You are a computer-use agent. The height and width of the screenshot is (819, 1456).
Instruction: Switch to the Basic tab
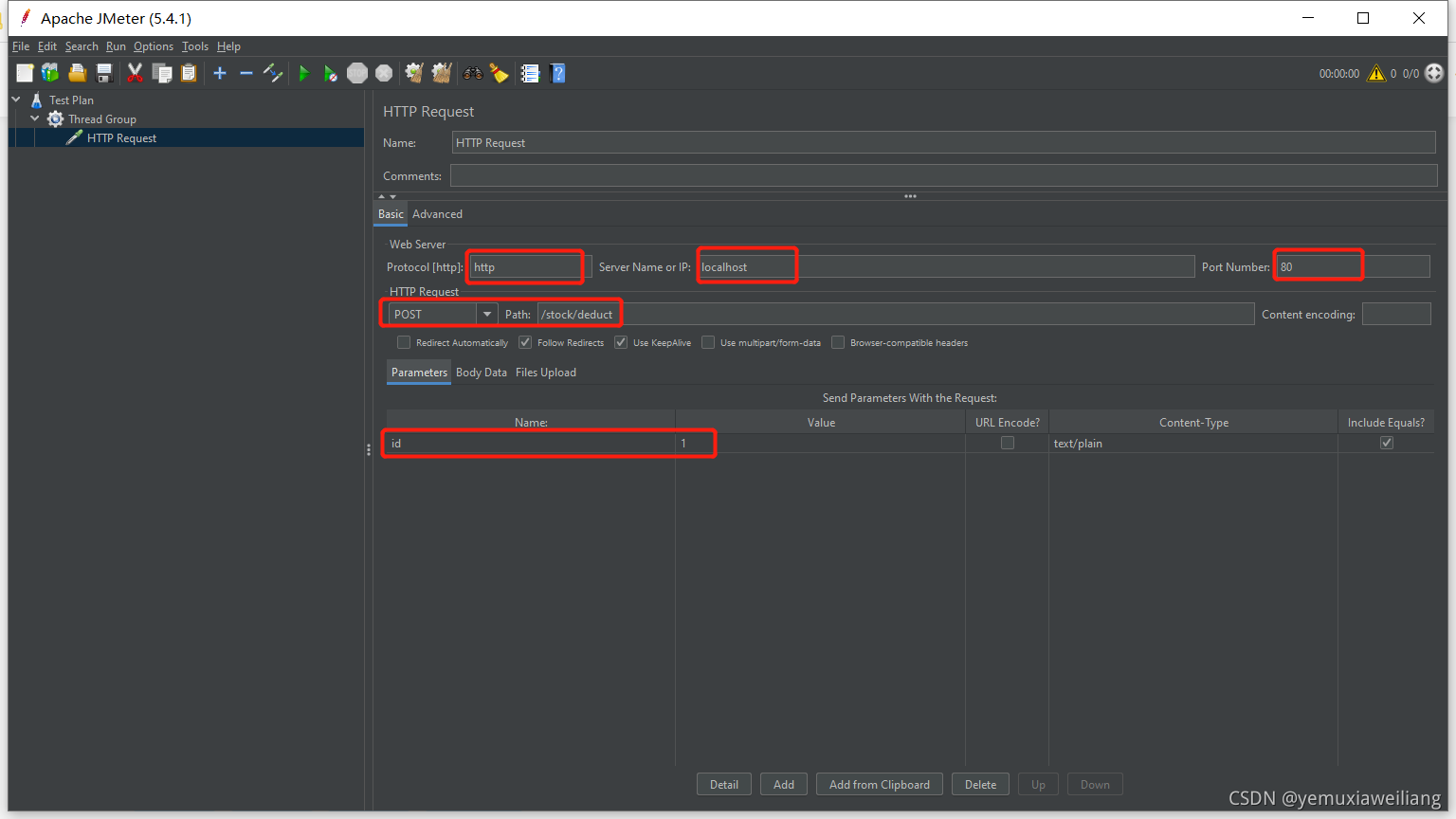point(391,214)
